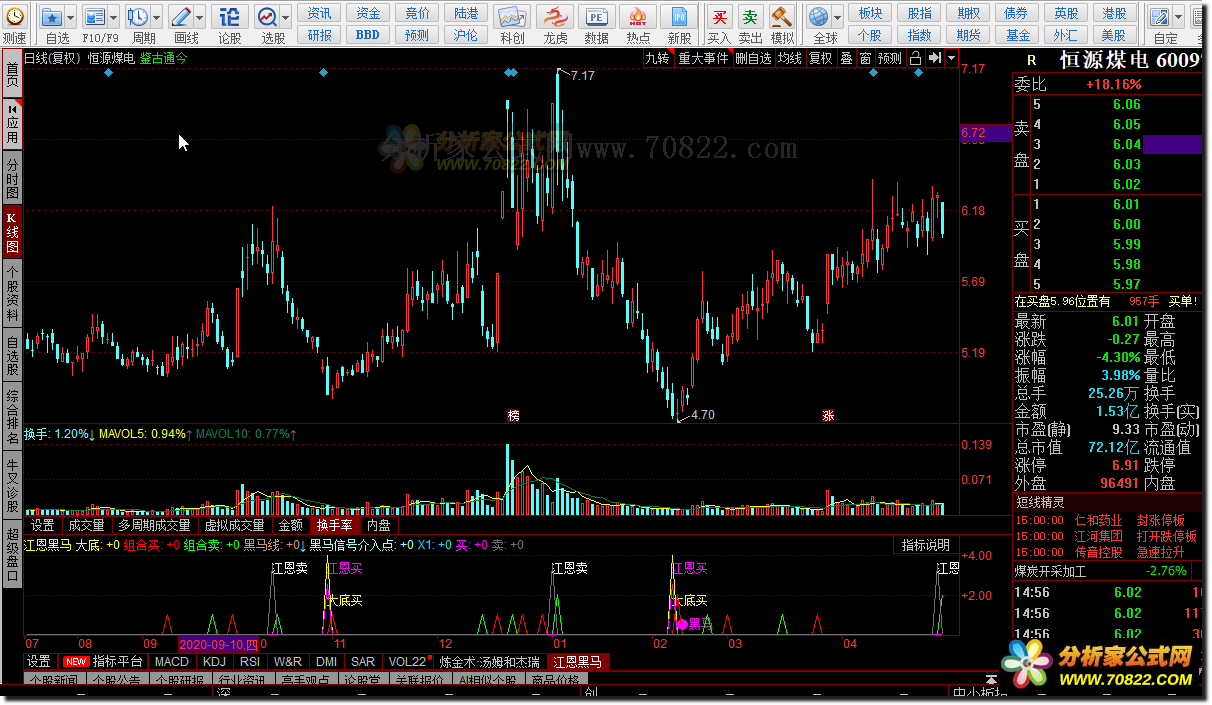Image resolution: width=1212 pixels, height=705 pixels.
Task: Open the 论股 stock discussion icon
Action: [x=230, y=17]
